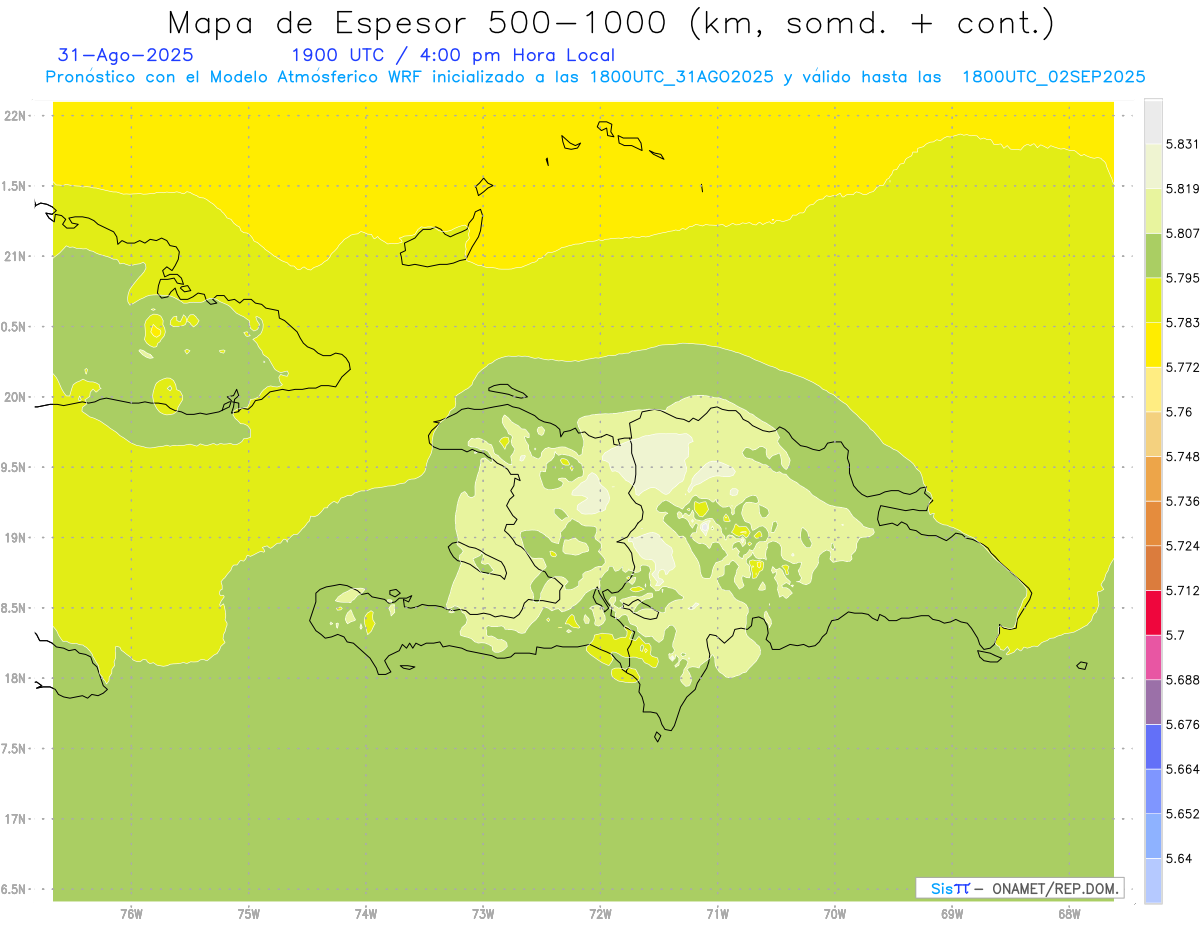
Task: Click the legend value "5.664"
Action: coord(1182,769)
